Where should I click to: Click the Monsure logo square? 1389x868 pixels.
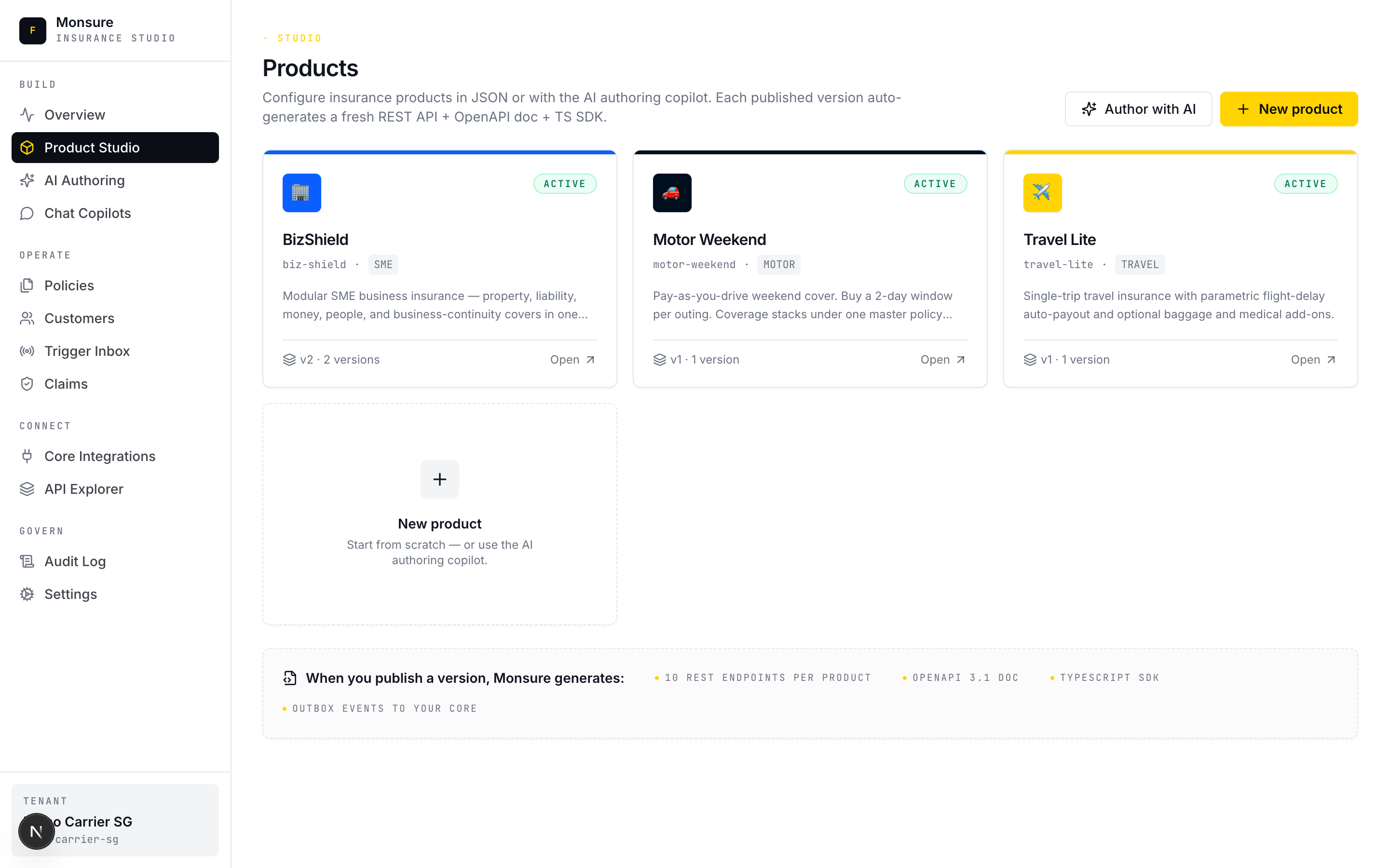[x=33, y=30]
